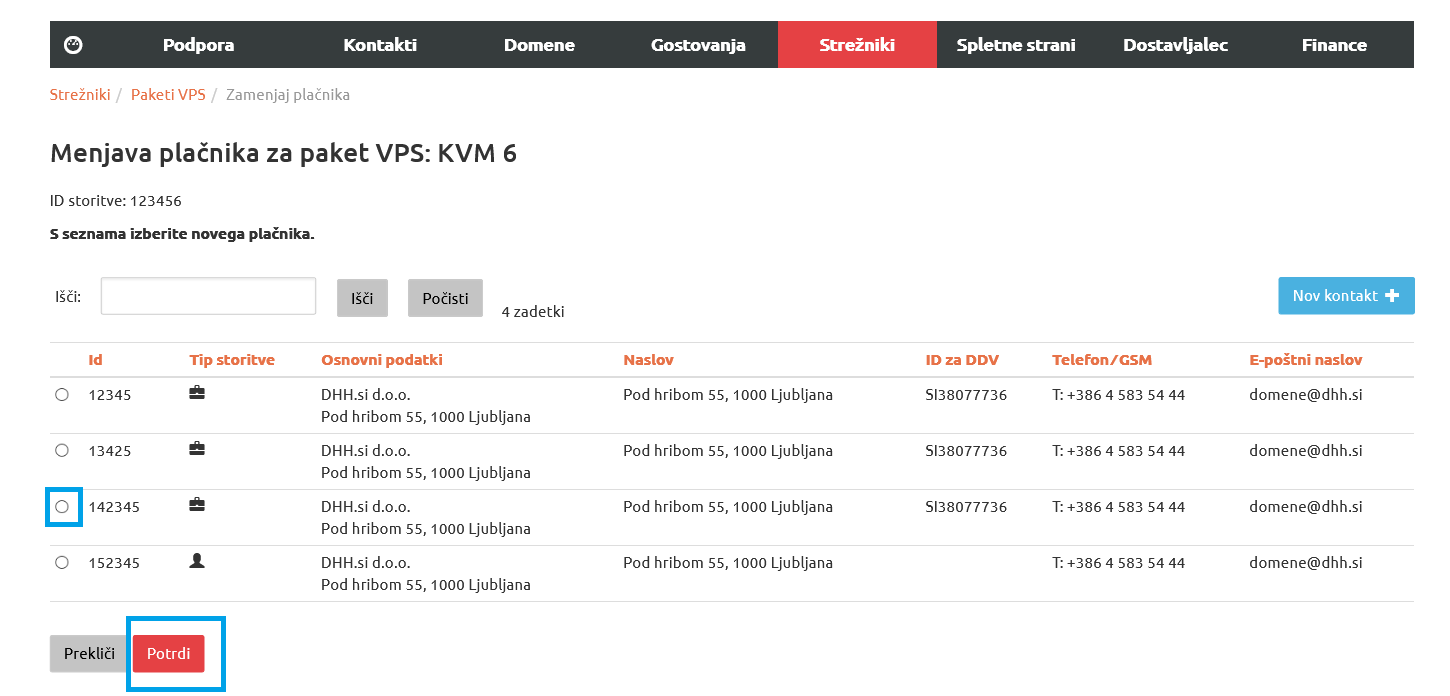1450x696 pixels.
Task: Click the Id value 152345
Action: [114, 563]
